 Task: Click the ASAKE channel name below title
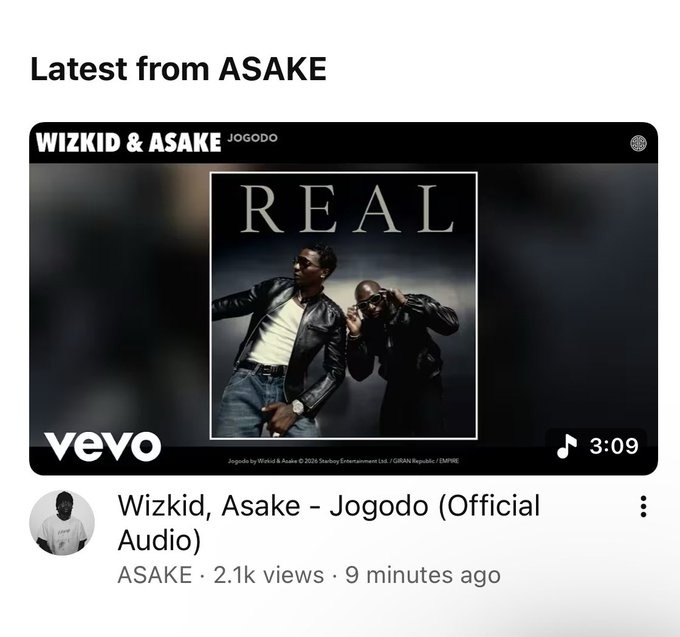(x=155, y=575)
